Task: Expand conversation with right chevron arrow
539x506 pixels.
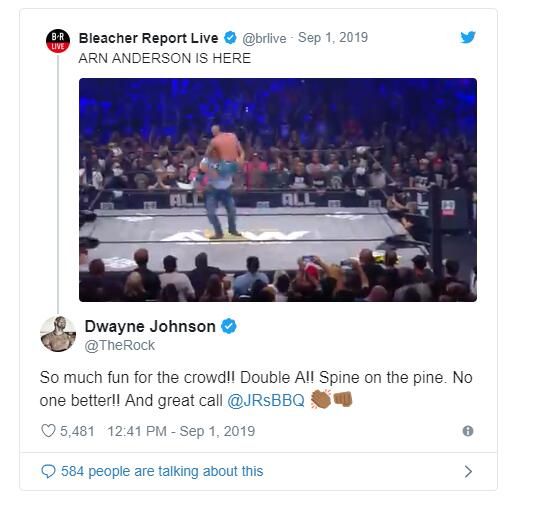Action: (468, 471)
